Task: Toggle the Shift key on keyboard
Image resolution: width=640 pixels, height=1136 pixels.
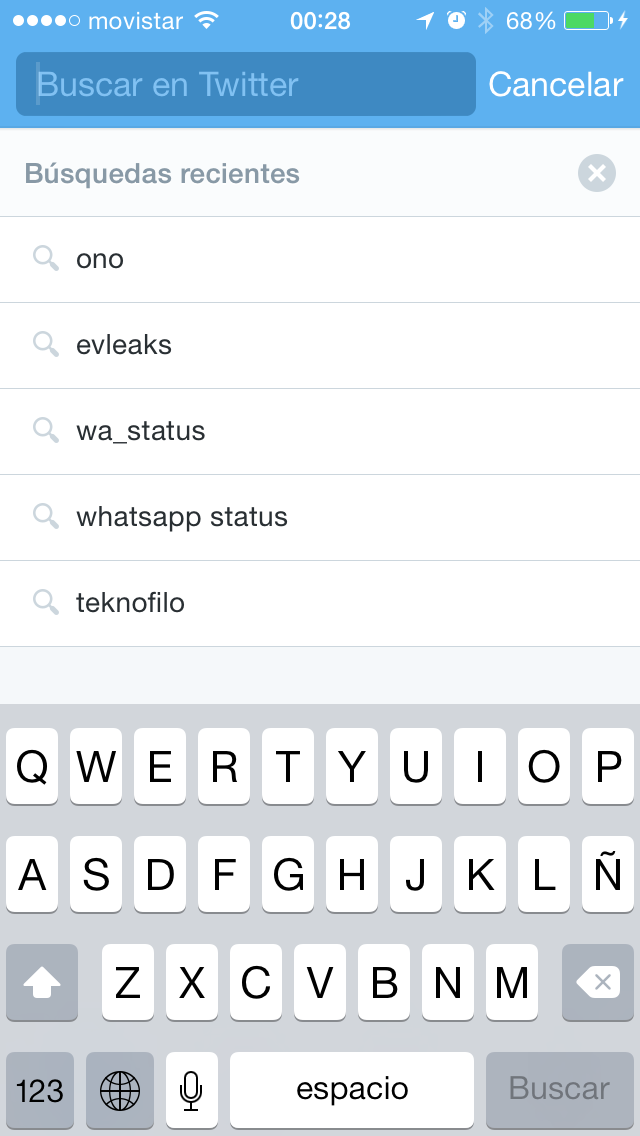Action: [42, 983]
